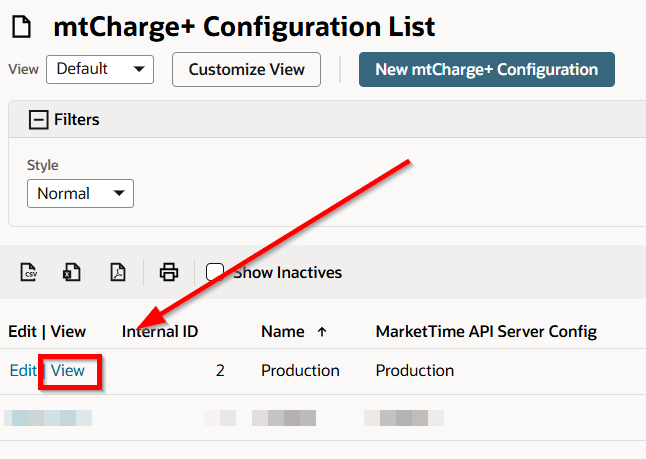Toggle the Show Inactives checkbox

tap(215, 272)
